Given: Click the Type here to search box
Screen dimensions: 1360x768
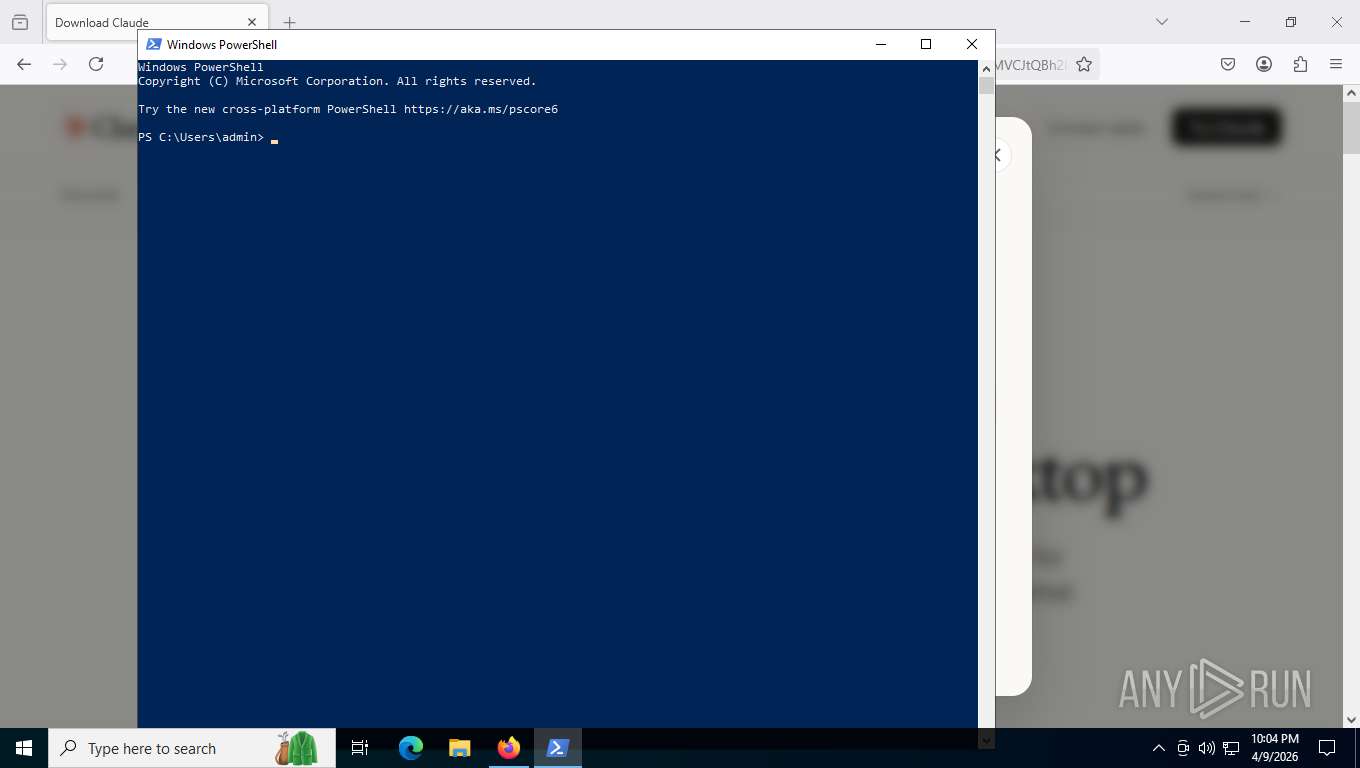Looking at the screenshot, I should point(192,748).
